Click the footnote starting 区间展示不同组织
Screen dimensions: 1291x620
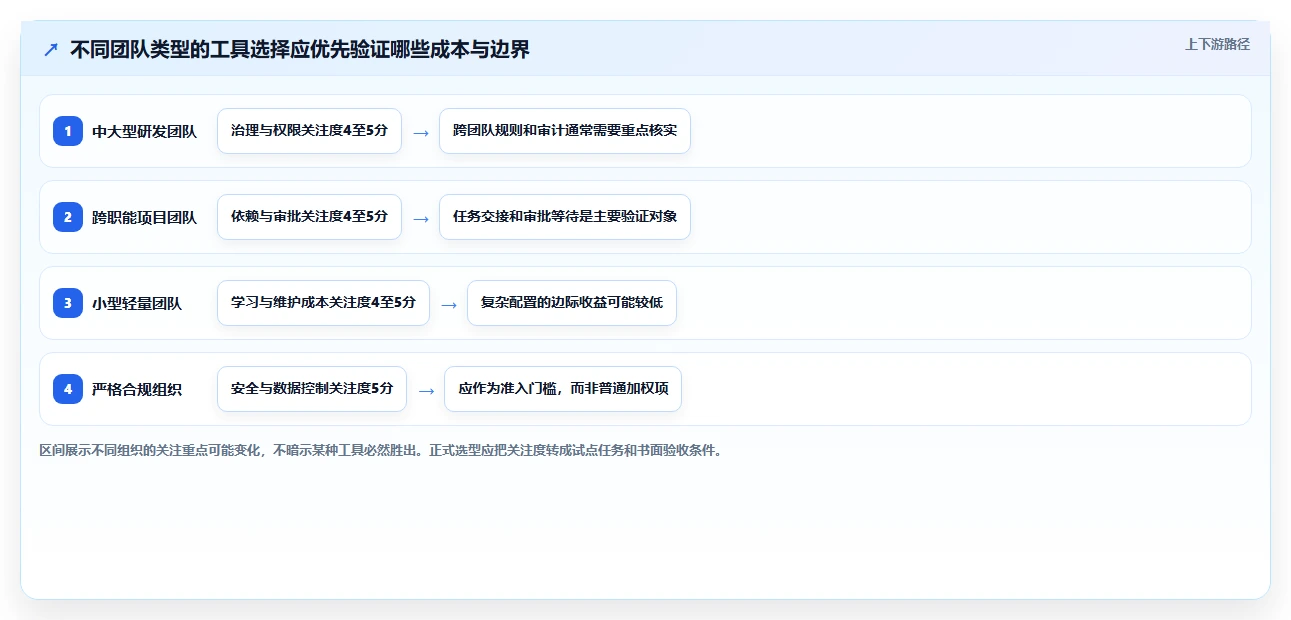(380, 450)
